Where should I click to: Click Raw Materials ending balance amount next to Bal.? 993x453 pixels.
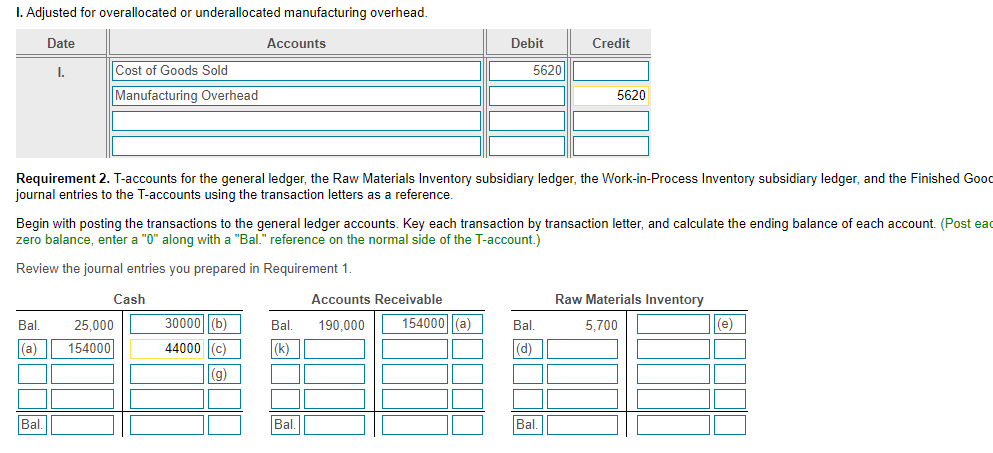pos(583,424)
